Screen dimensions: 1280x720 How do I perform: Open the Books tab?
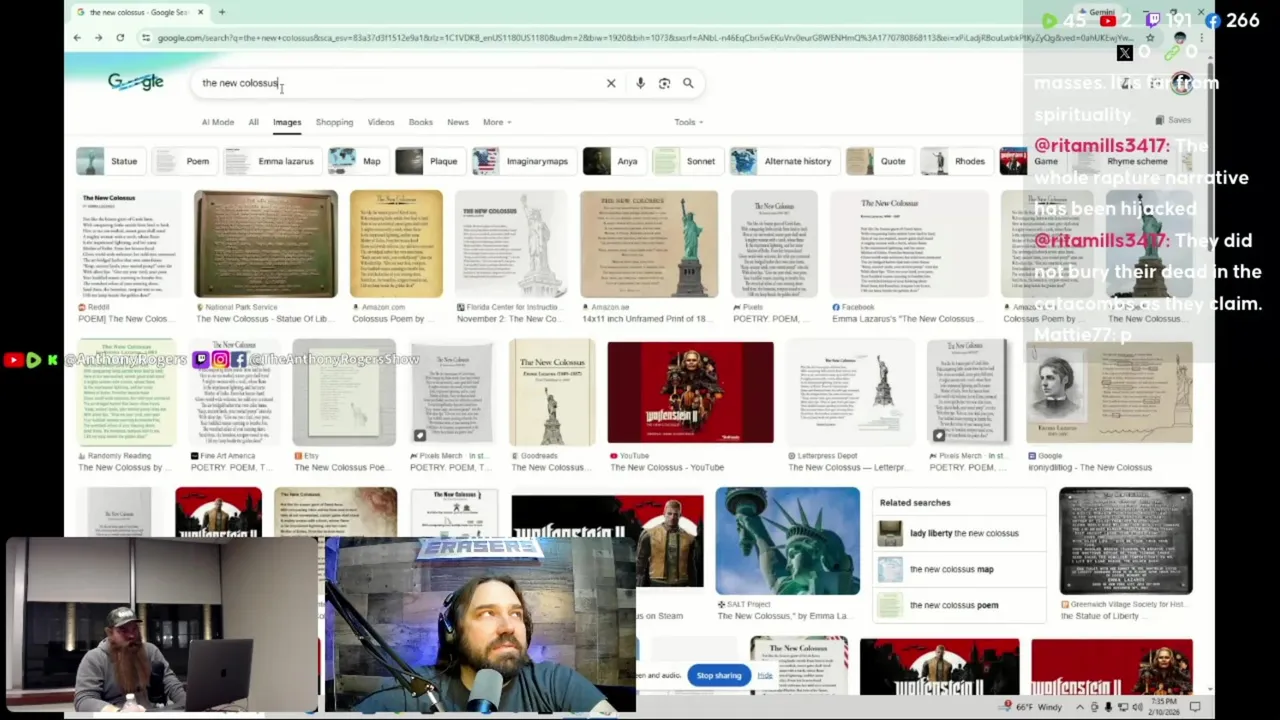click(420, 122)
